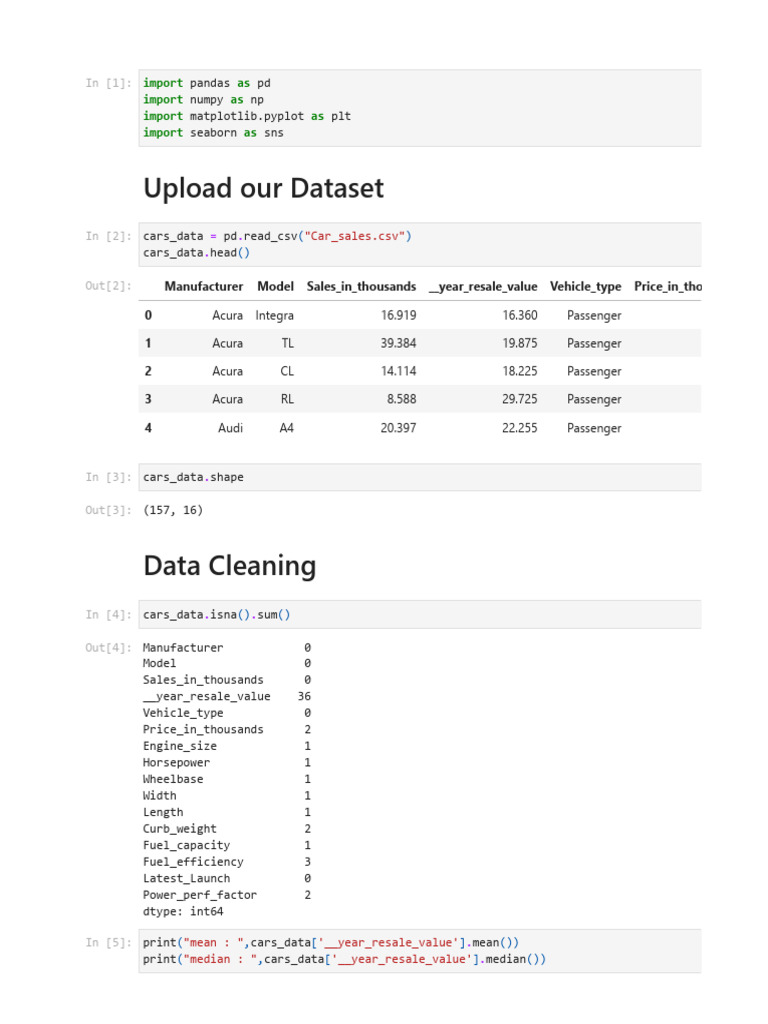The image size is (768, 1024).
Task: Click the Vehicle_type column header
Action: (585, 286)
